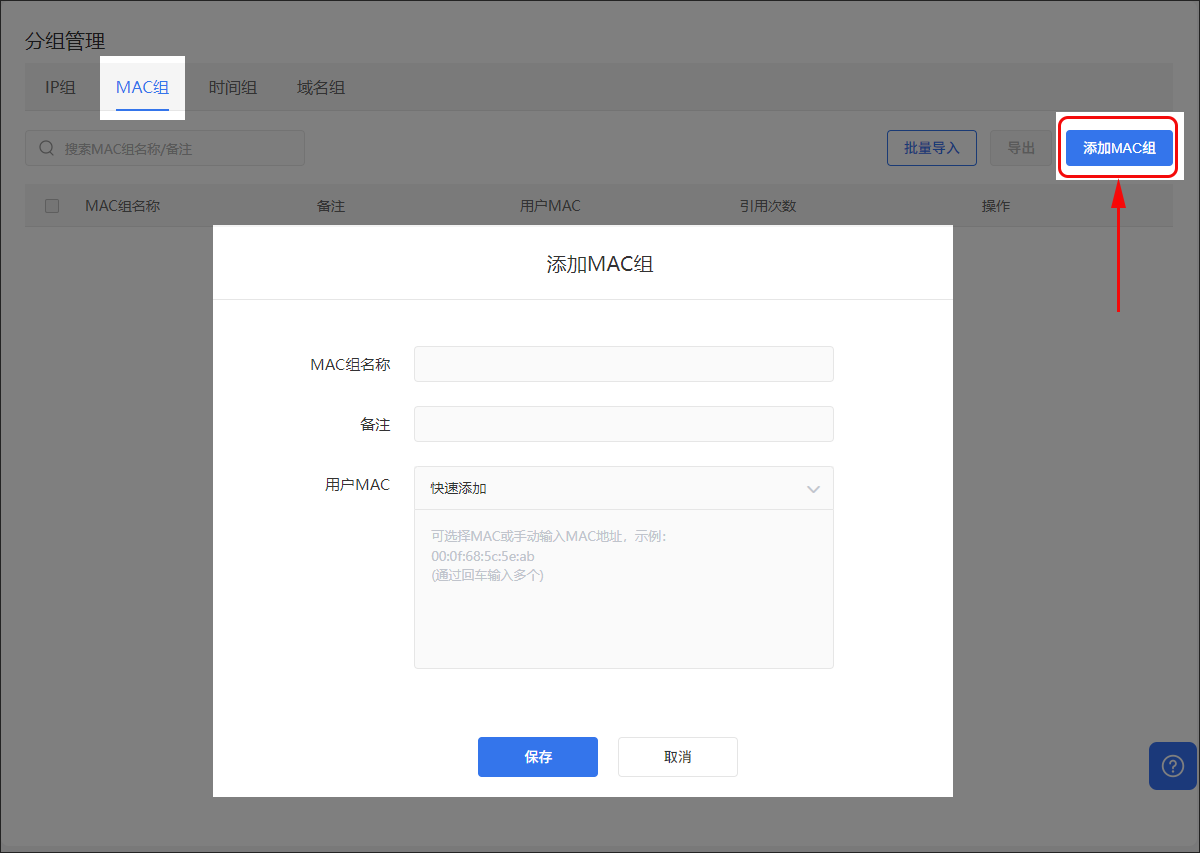Click the 引用次数 column header
This screenshot has width=1200, height=853.
(767, 206)
